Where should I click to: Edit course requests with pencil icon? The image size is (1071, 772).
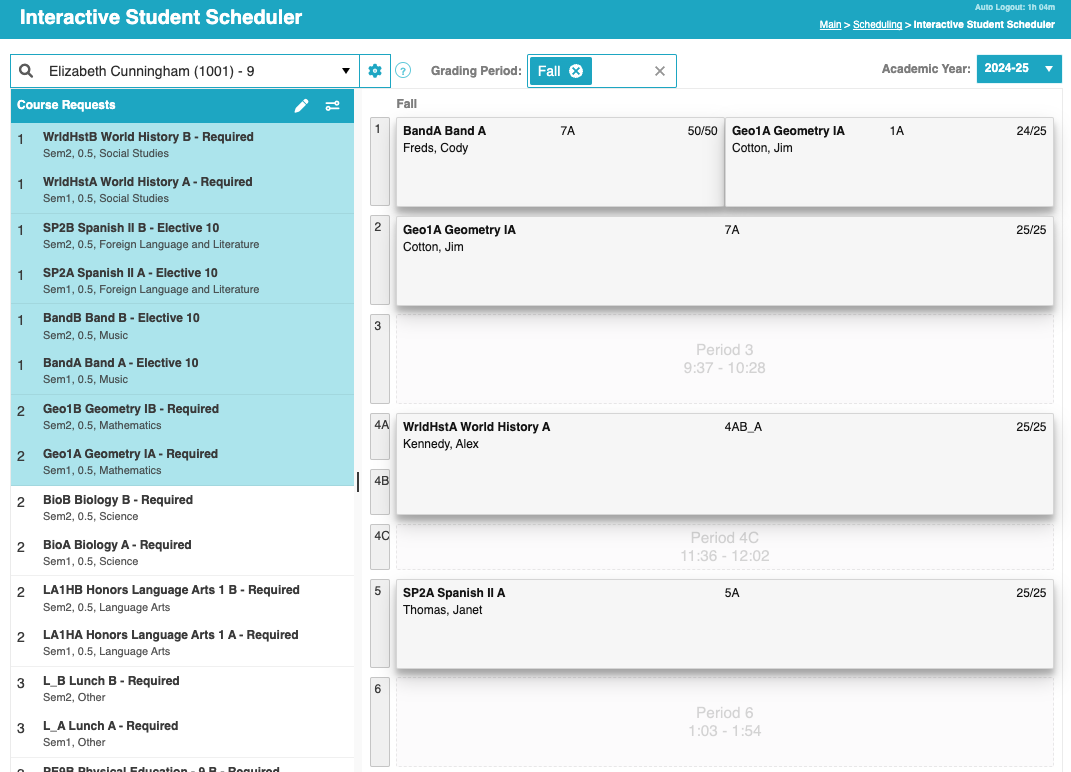(x=301, y=106)
